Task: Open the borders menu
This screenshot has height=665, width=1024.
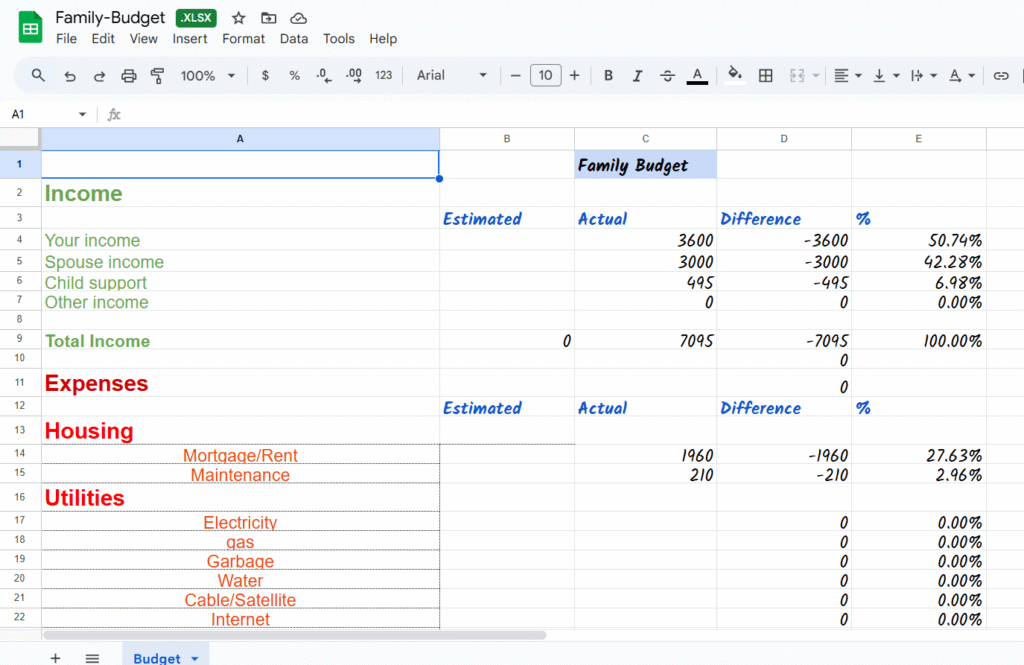Action: click(x=765, y=76)
